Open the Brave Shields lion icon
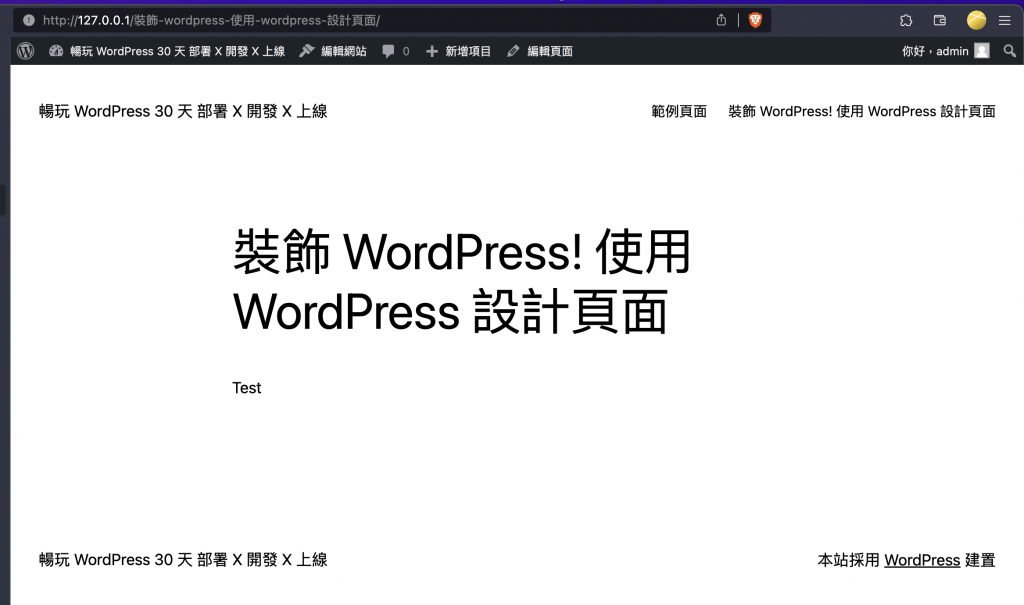 pyautogui.click(x=756, y=20)
